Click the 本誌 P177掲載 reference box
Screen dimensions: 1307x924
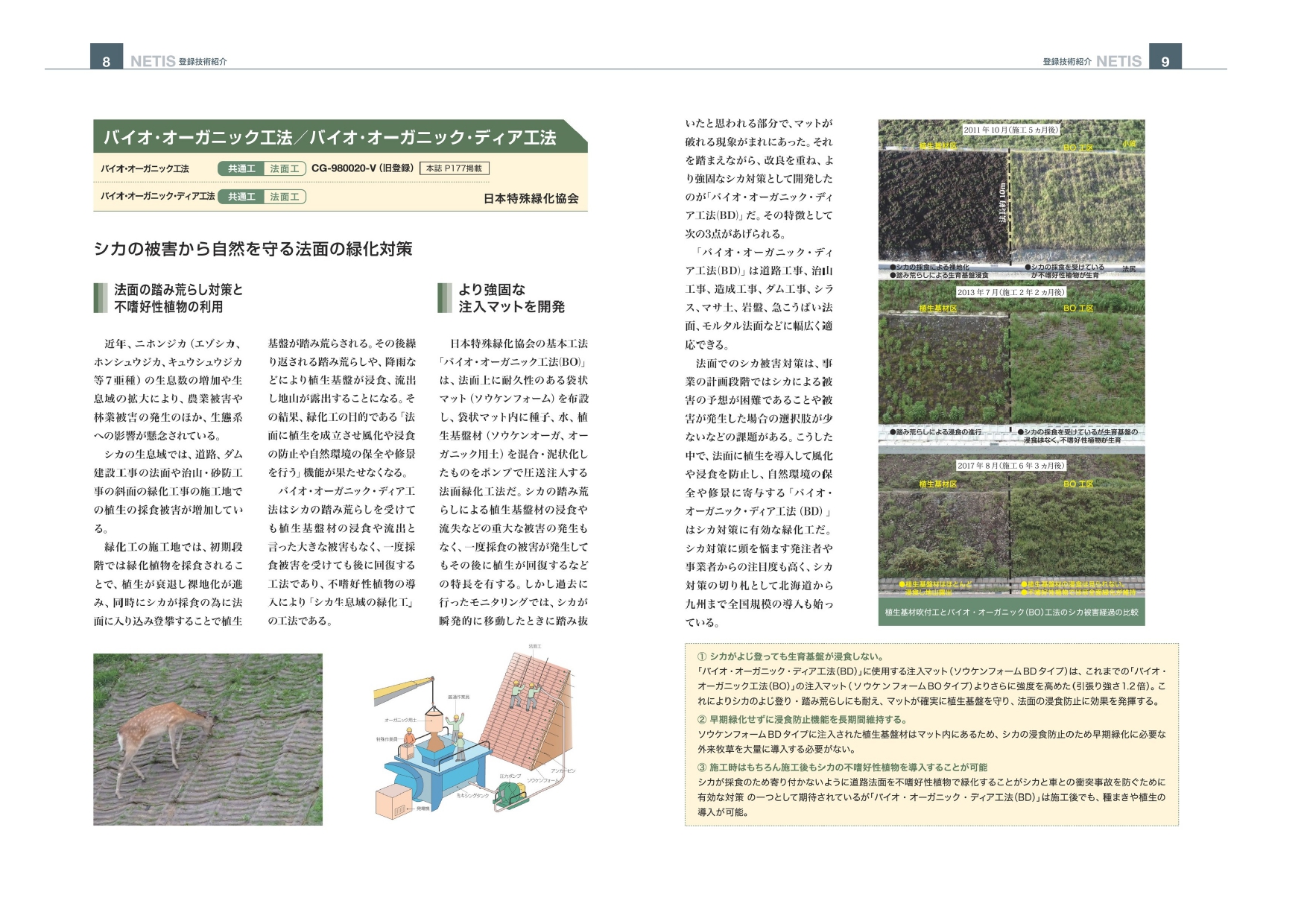tap(454, 168)
